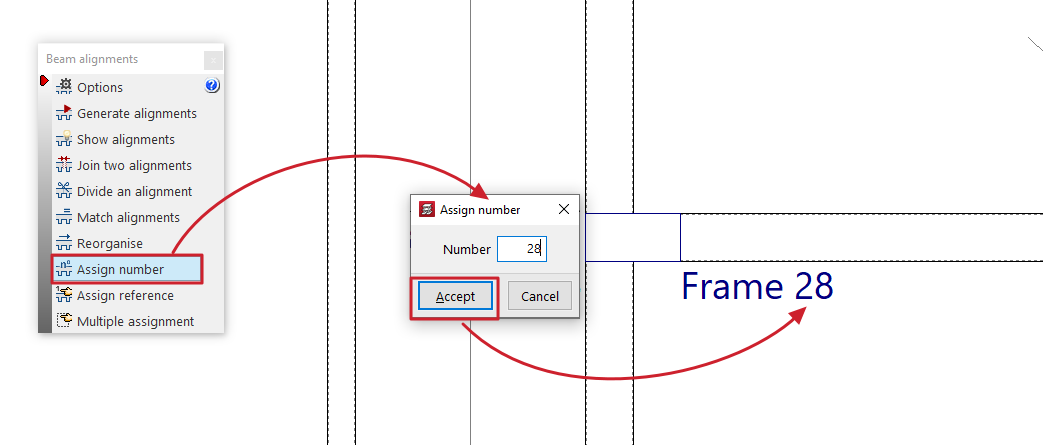Click the Assign number dialog app icon
Viewport: 1043px width, 445px height.
(426, 210)
